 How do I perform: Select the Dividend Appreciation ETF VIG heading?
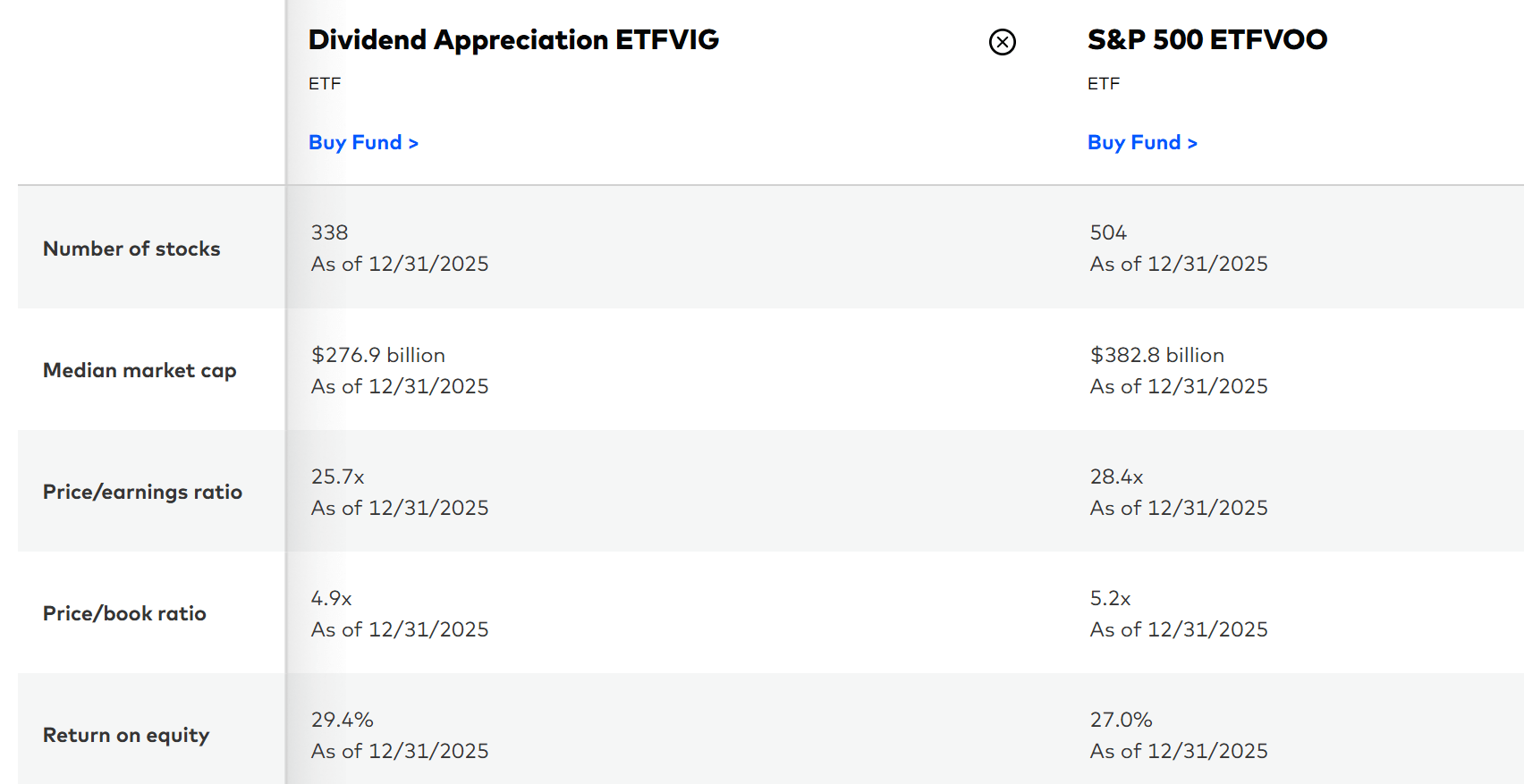coord(513,40)
